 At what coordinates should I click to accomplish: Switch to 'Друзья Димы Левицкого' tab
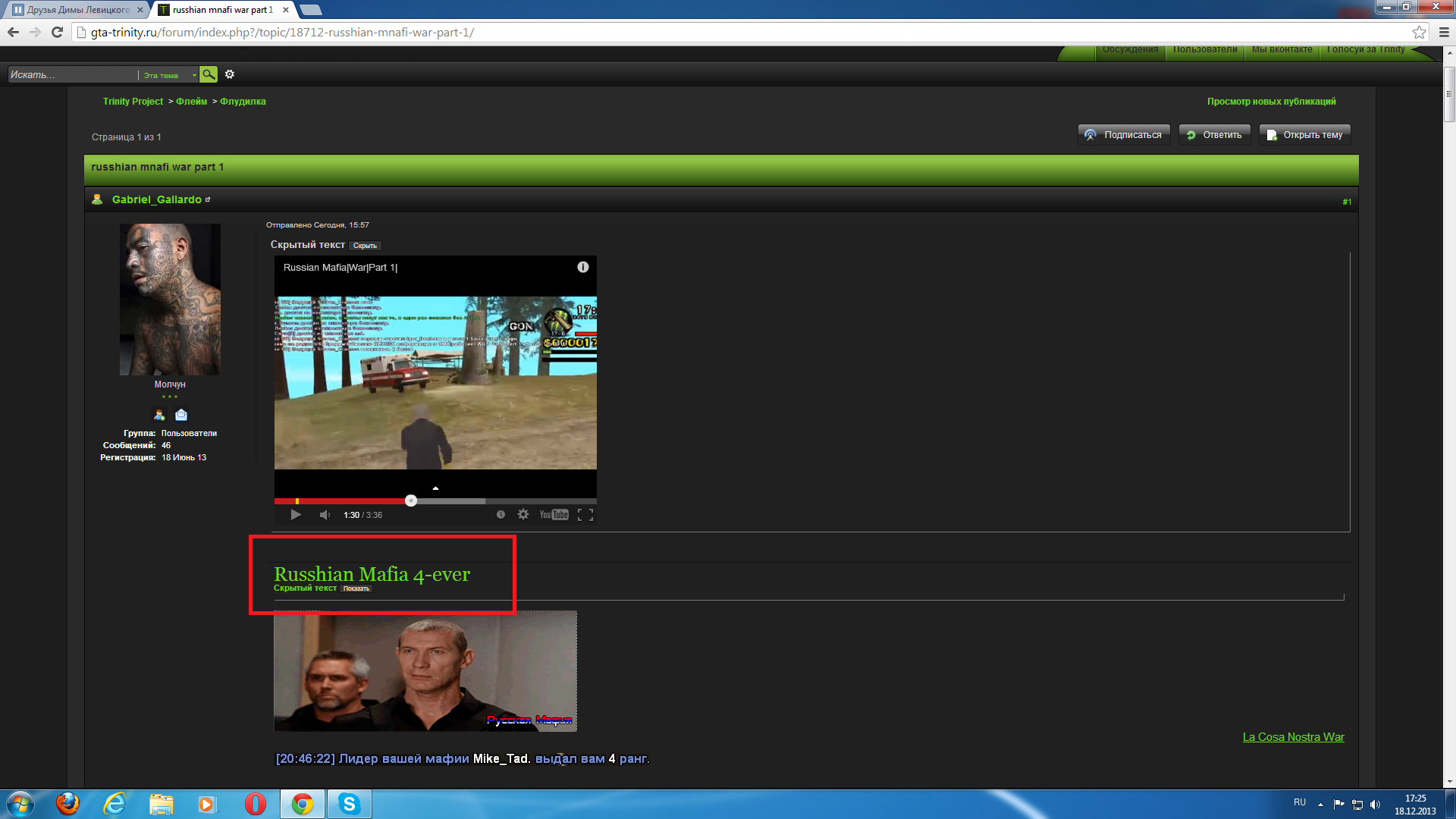(x=77, y=10)
